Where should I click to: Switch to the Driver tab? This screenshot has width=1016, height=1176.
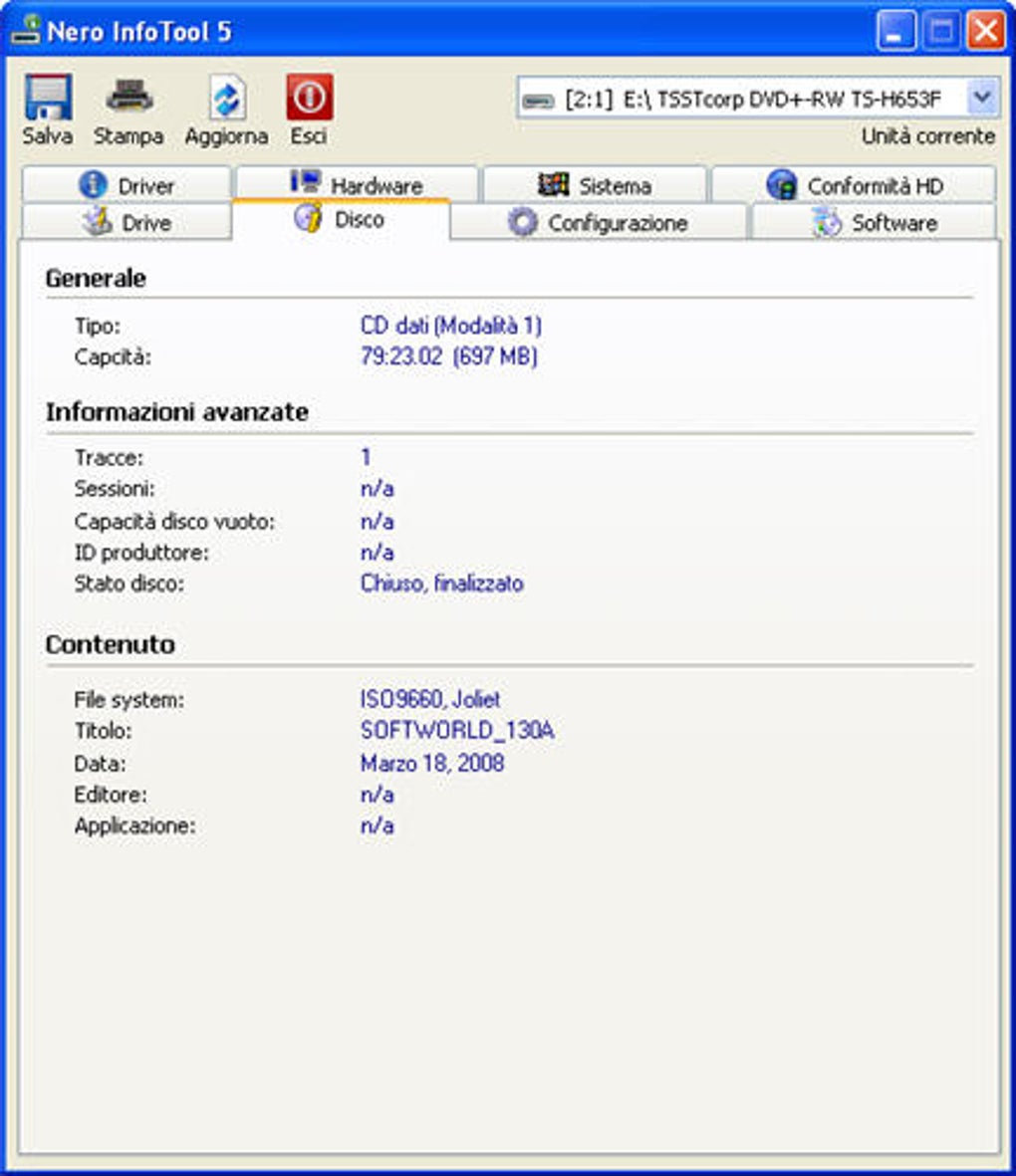(127, 184)
